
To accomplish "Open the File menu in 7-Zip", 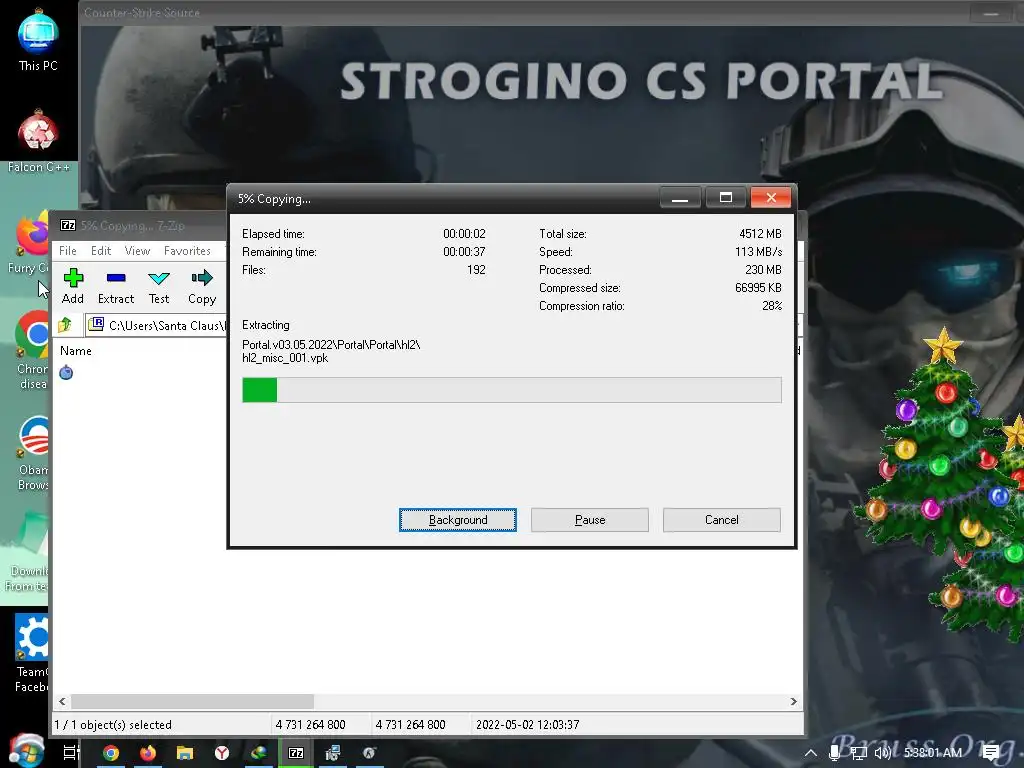I will click(68, 251).
